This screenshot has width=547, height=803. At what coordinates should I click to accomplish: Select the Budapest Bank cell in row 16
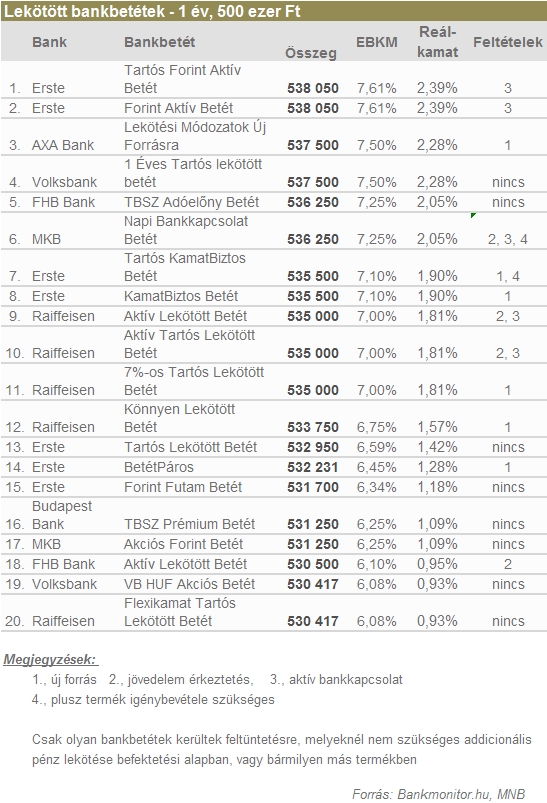pyautogui.click(x=62, y=515)
